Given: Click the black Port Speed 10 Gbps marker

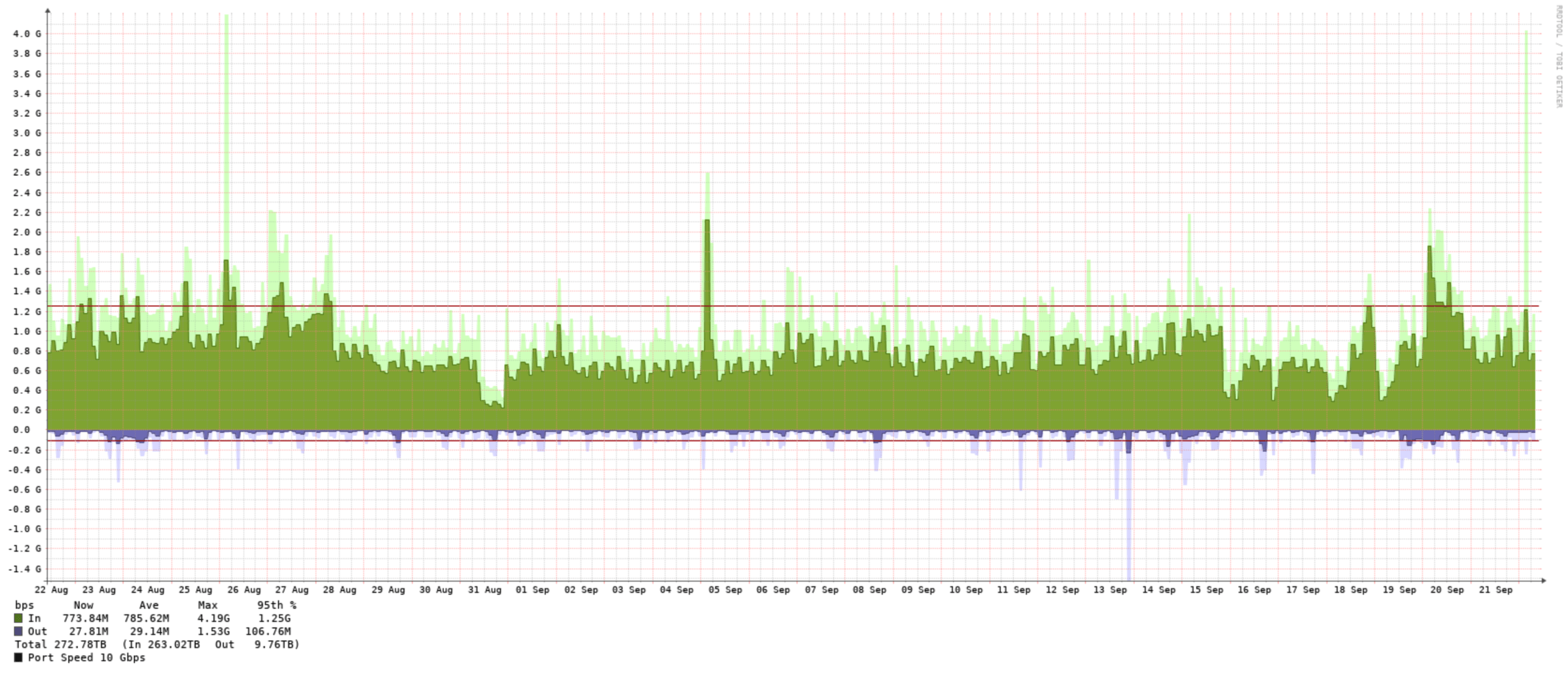Looking at the screenshot, I should tap(19, 657).
